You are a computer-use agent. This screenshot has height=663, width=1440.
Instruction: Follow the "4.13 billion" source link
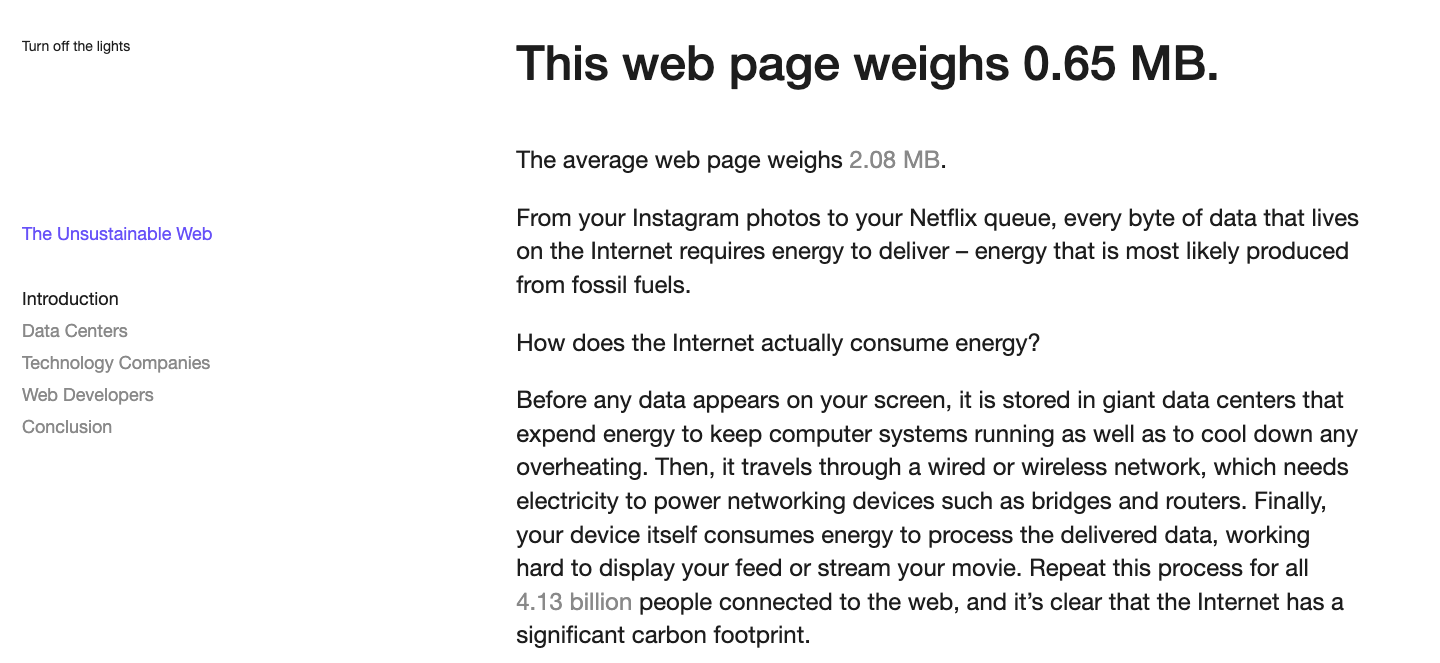[574, 602]
